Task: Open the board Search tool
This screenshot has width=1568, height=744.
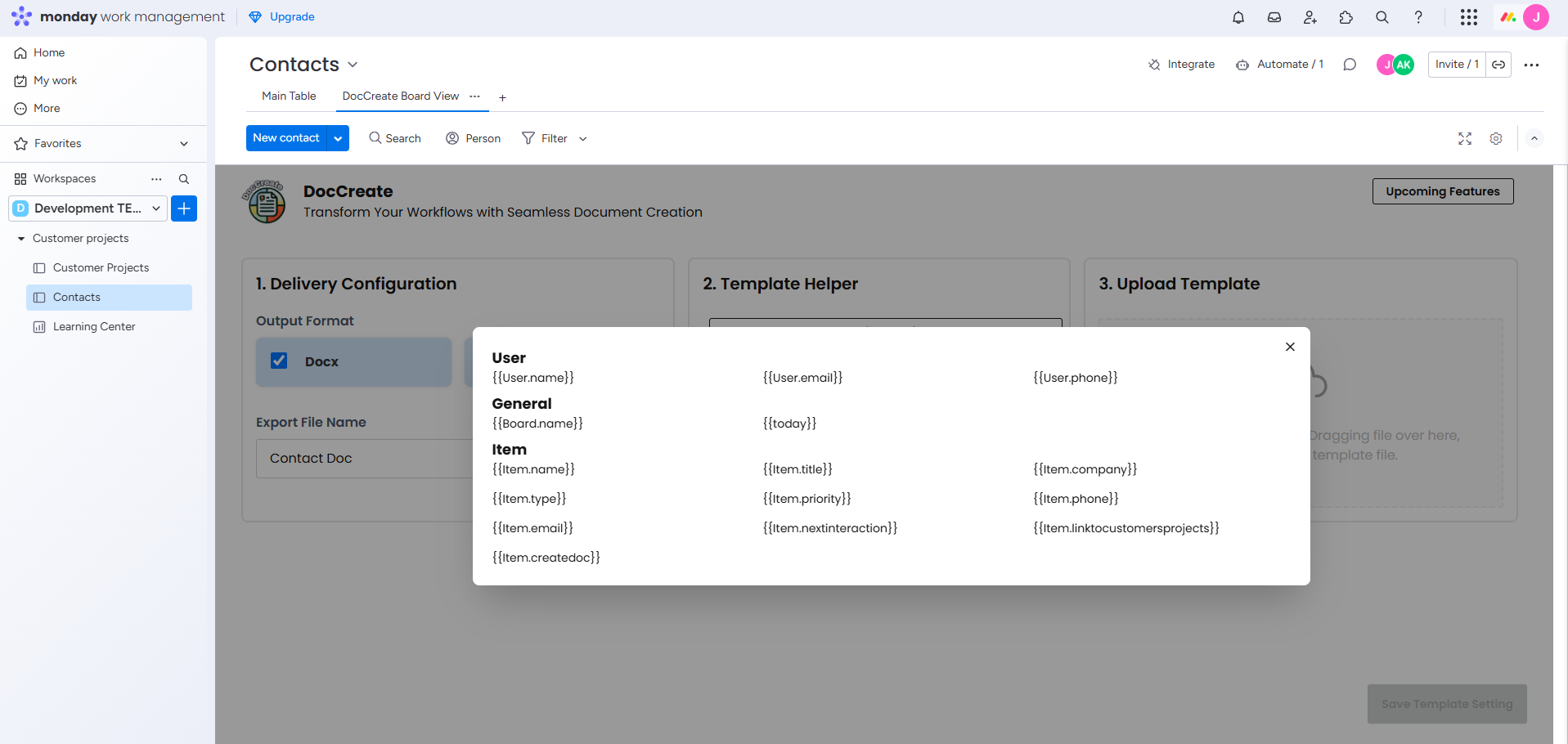Action: pos(395,139)
